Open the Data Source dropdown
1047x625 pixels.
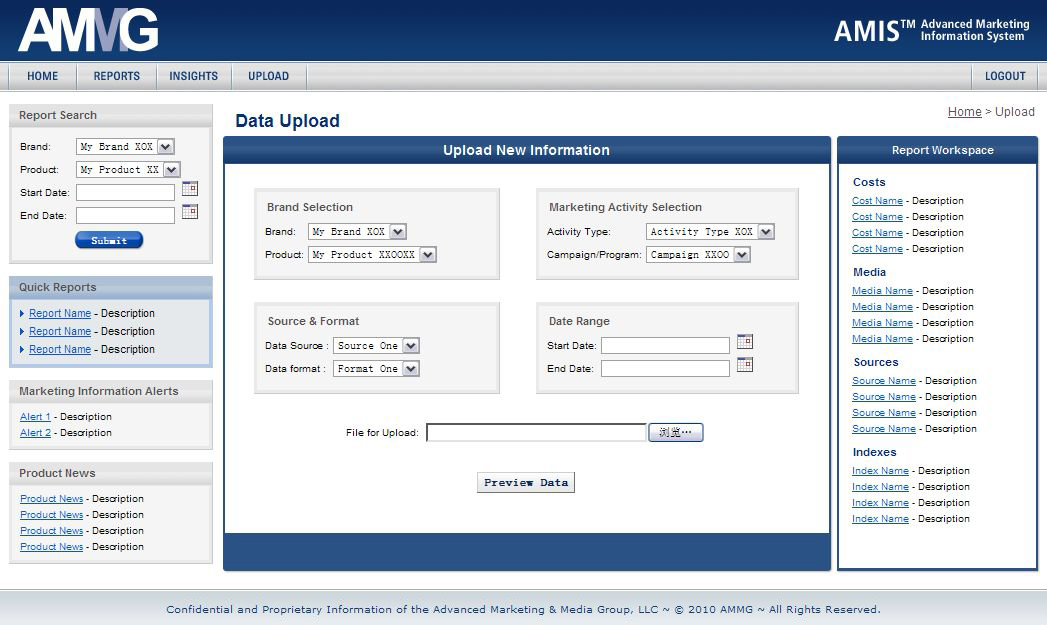[x=410, y=346]
